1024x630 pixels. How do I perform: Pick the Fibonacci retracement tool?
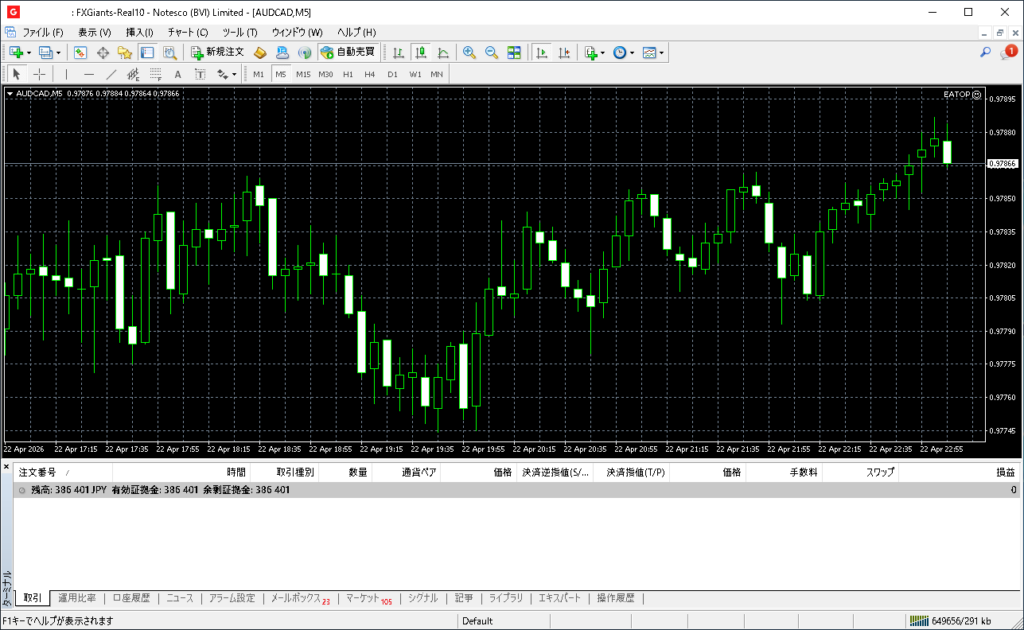click(x=155, y=74)
